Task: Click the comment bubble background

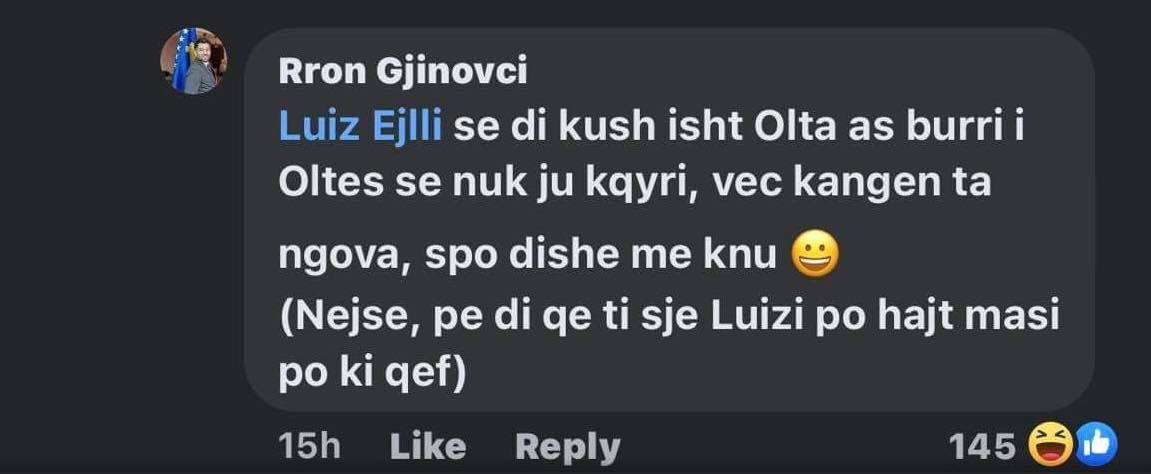Action: tap(668, 220)
